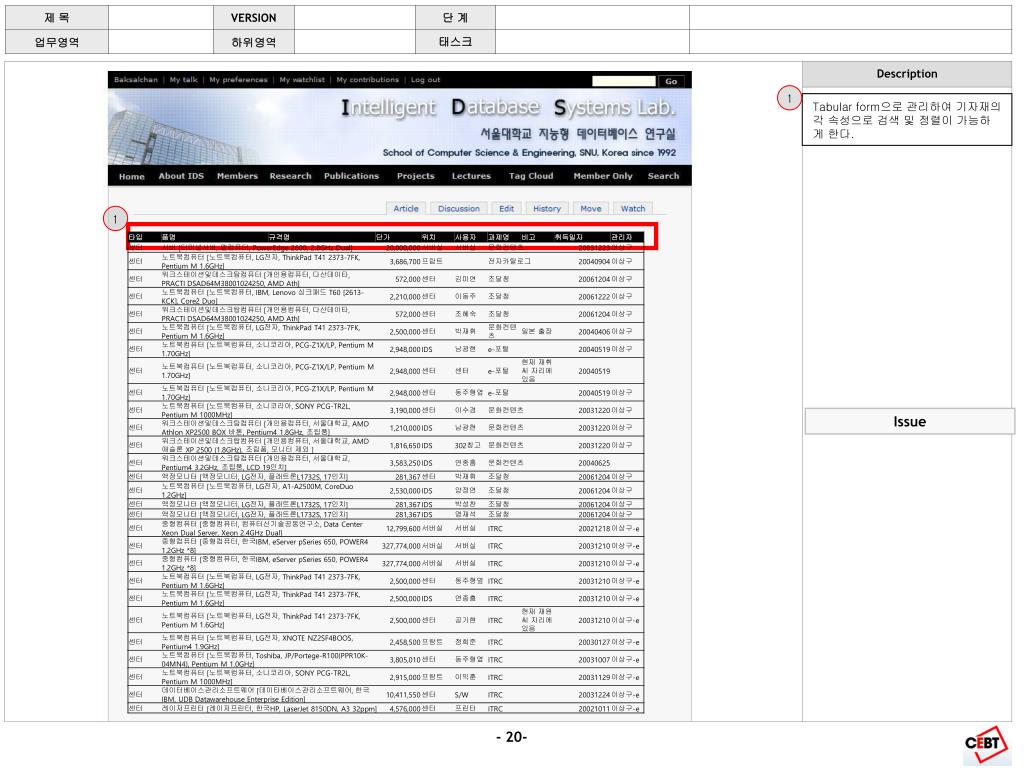Image resolution: width=1024 pixels, height=768 pixels.
Task: Open the Move tab
Action: point(590,208)
